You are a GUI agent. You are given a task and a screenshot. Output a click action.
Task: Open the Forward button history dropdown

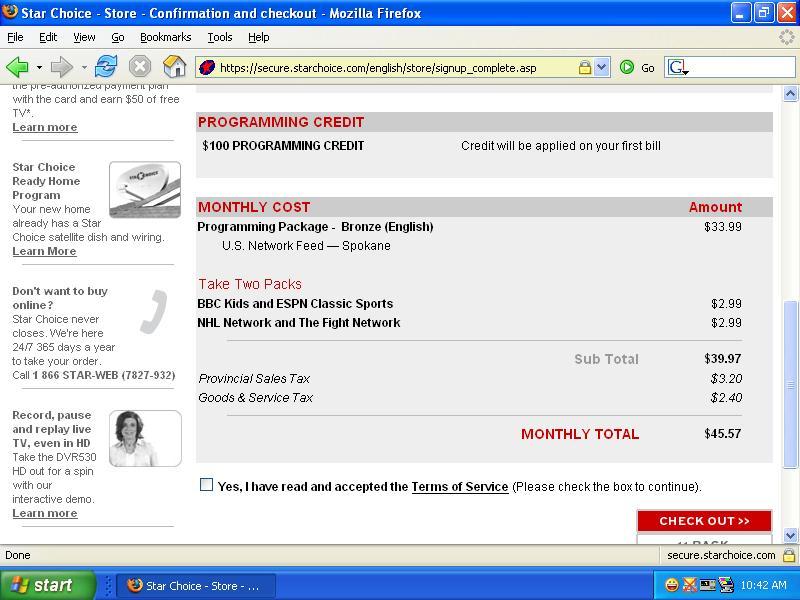pyautogui.click(x=84, y=67)
